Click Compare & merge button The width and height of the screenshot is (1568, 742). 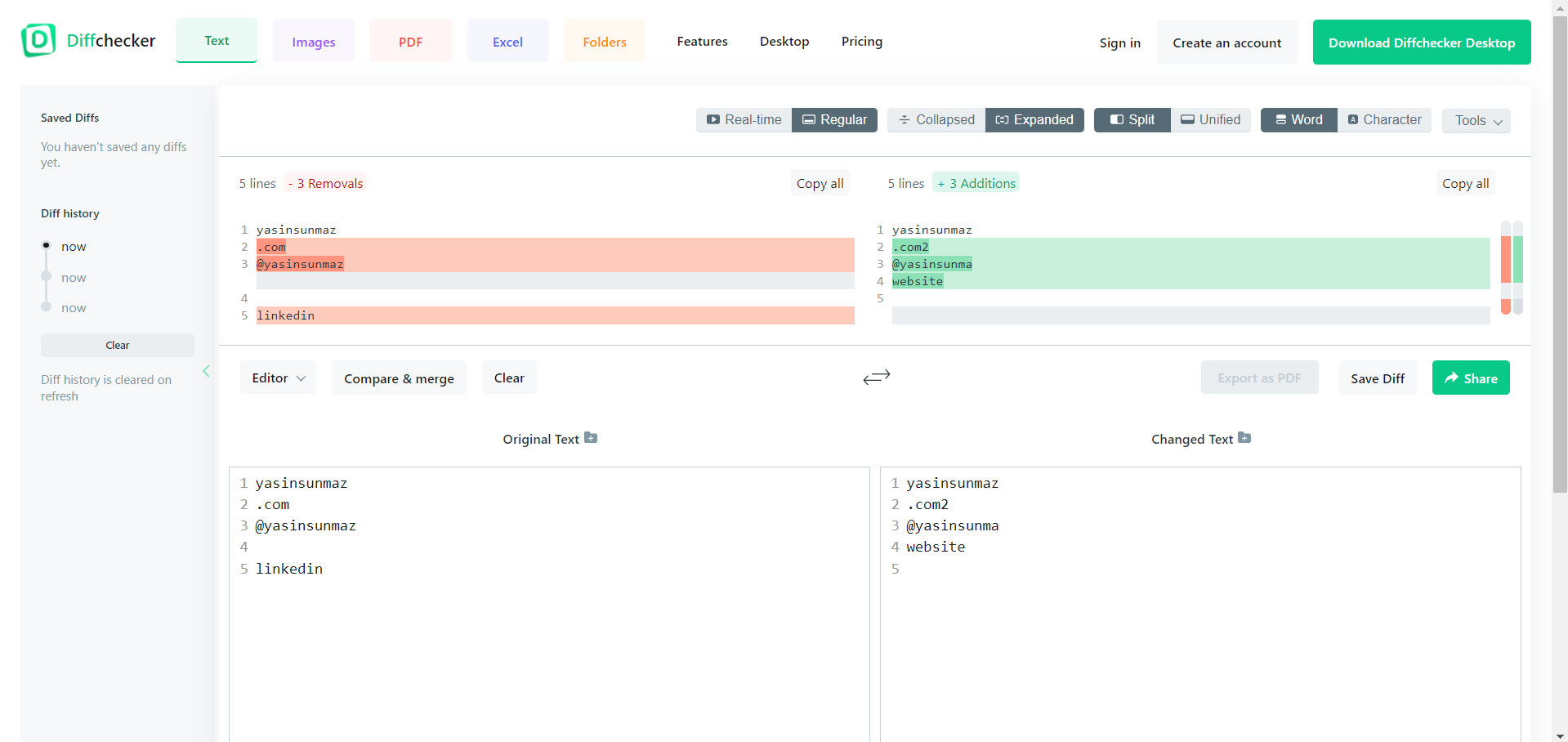[x=399, y=378]
